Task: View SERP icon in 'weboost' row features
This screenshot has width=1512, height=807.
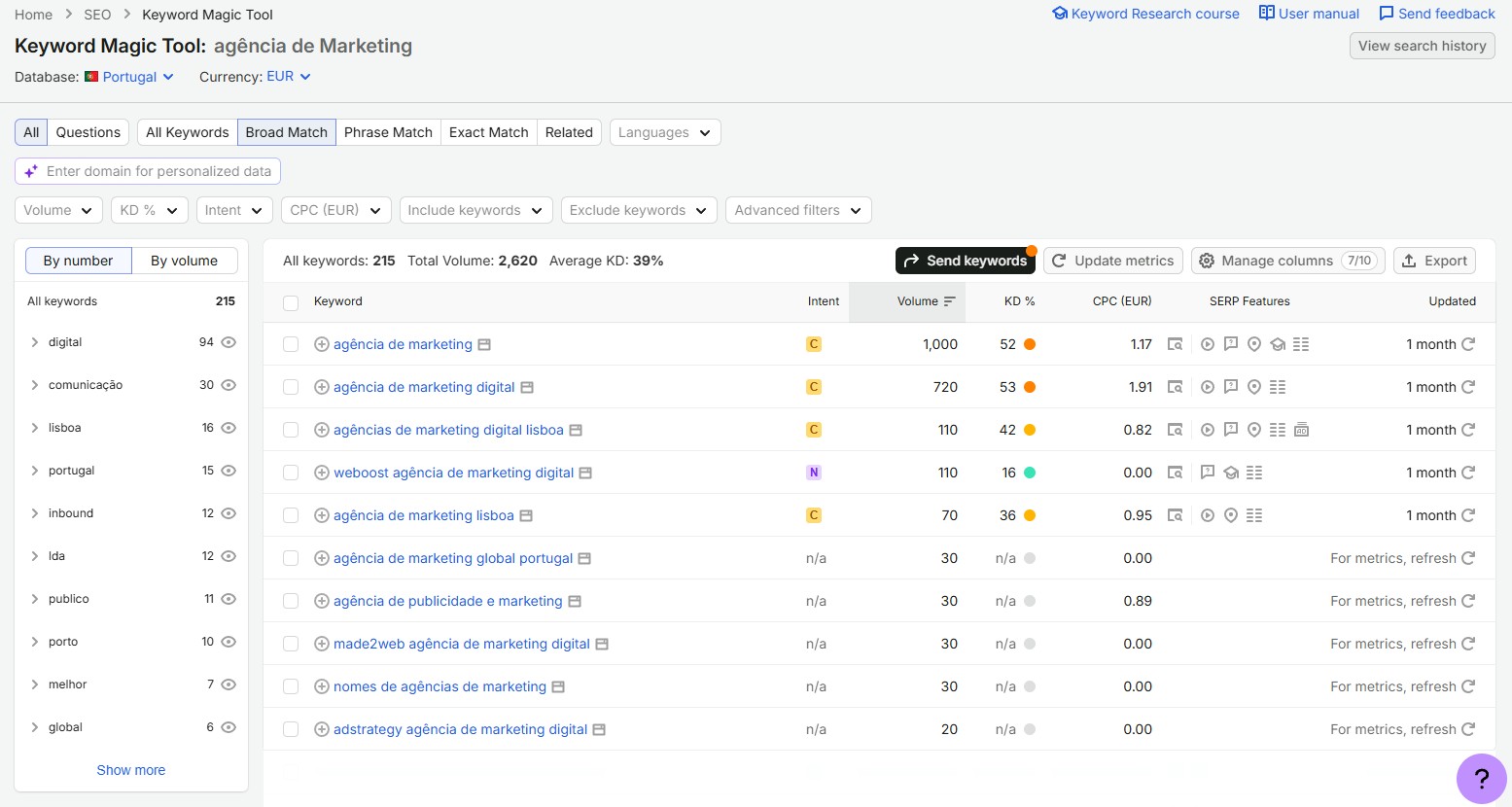Action: (x=1176, y=473)
